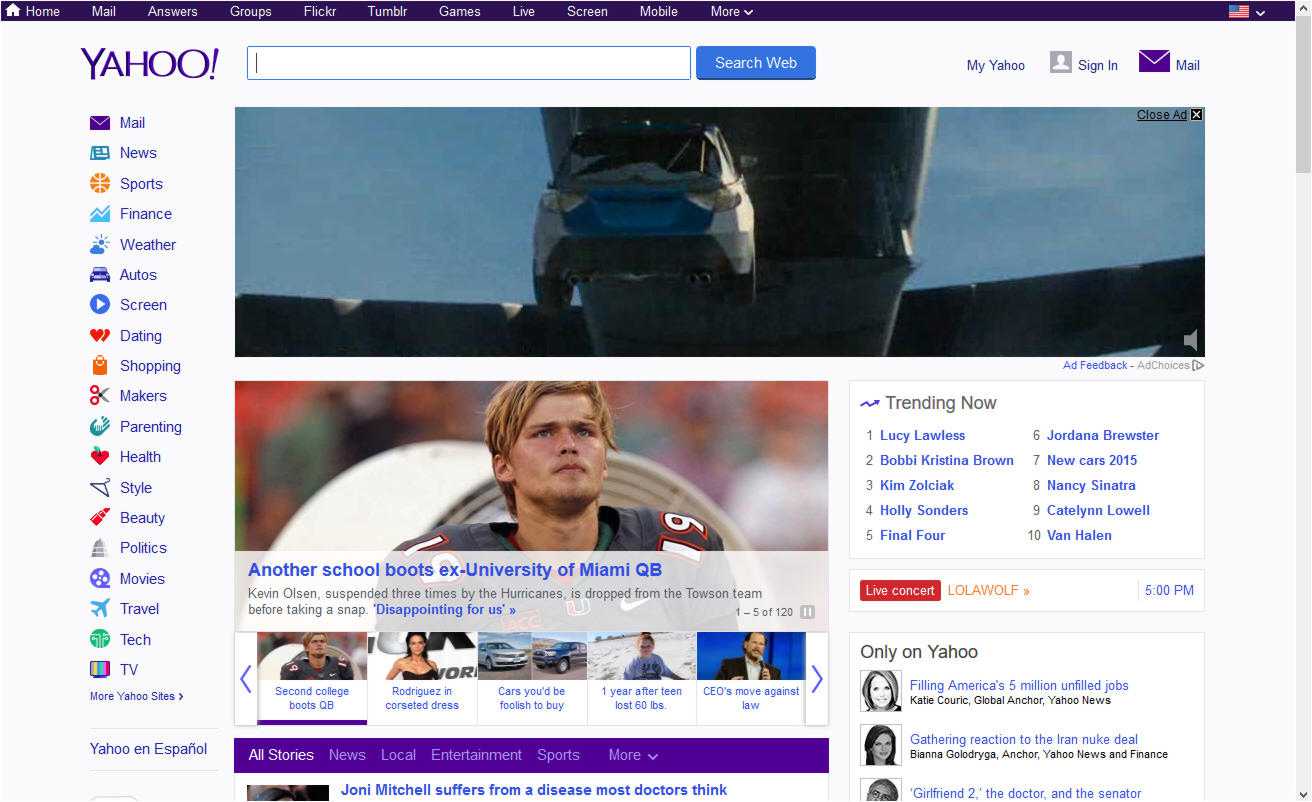Select the '1 year after teen lost 60 lbs.' thumbnail
The height and width of the screenshot is (802, 1312).
coord(642,677)
